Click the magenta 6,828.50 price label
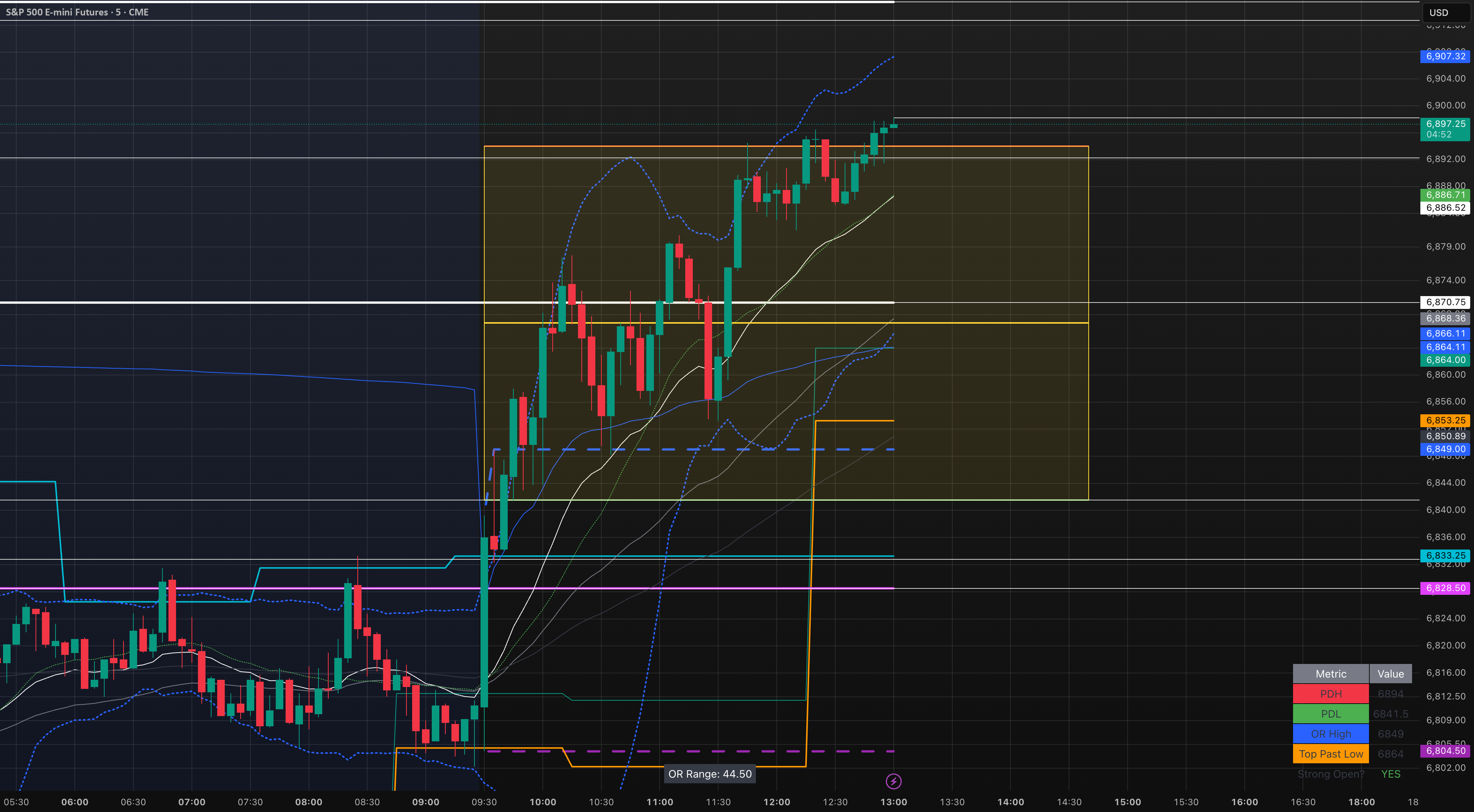Screen dimensions: 1474x812 [1445, 588]
